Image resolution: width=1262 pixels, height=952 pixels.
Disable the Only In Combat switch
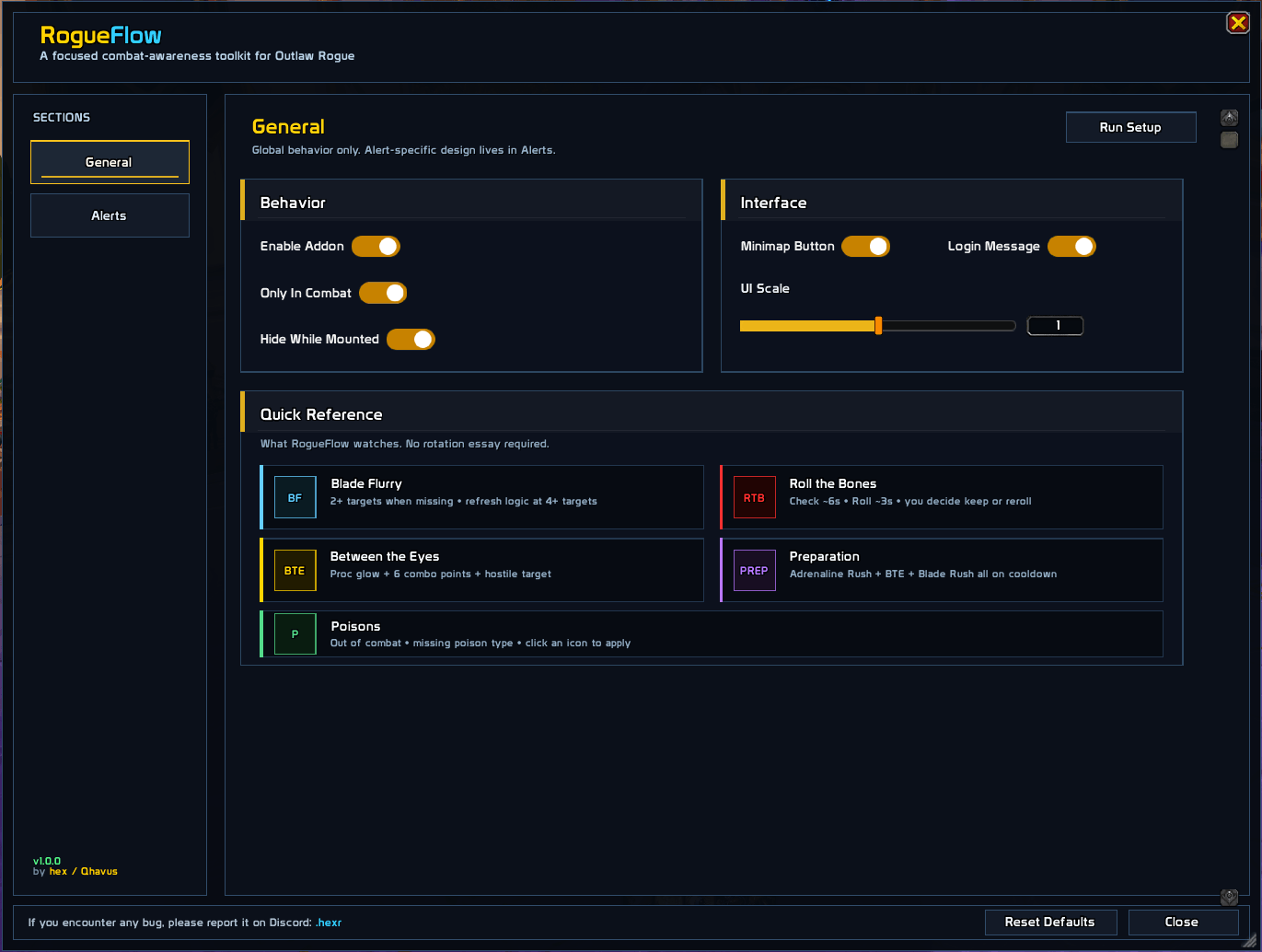(x=383, y=293)
